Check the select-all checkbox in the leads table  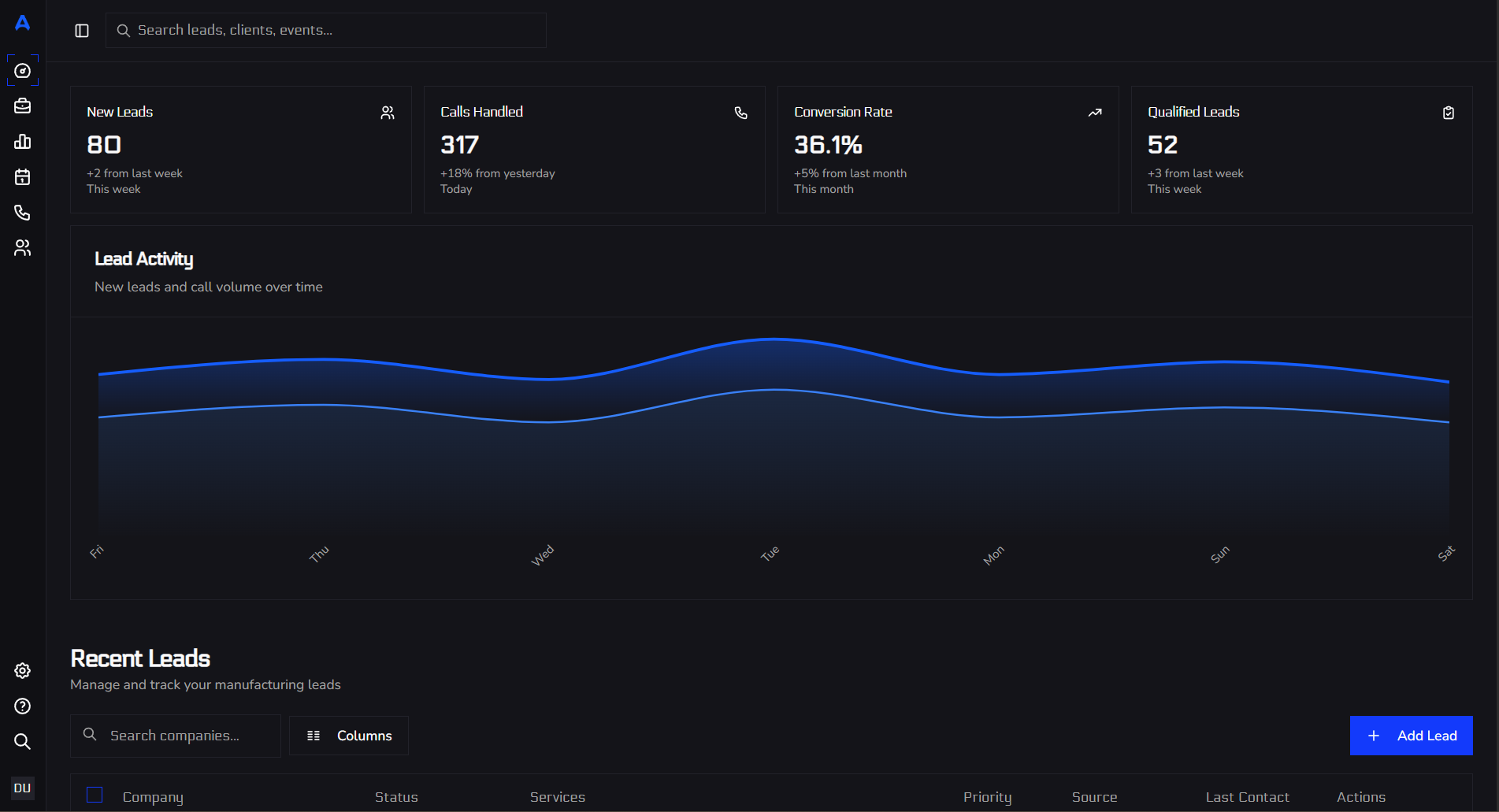(95, 795)
